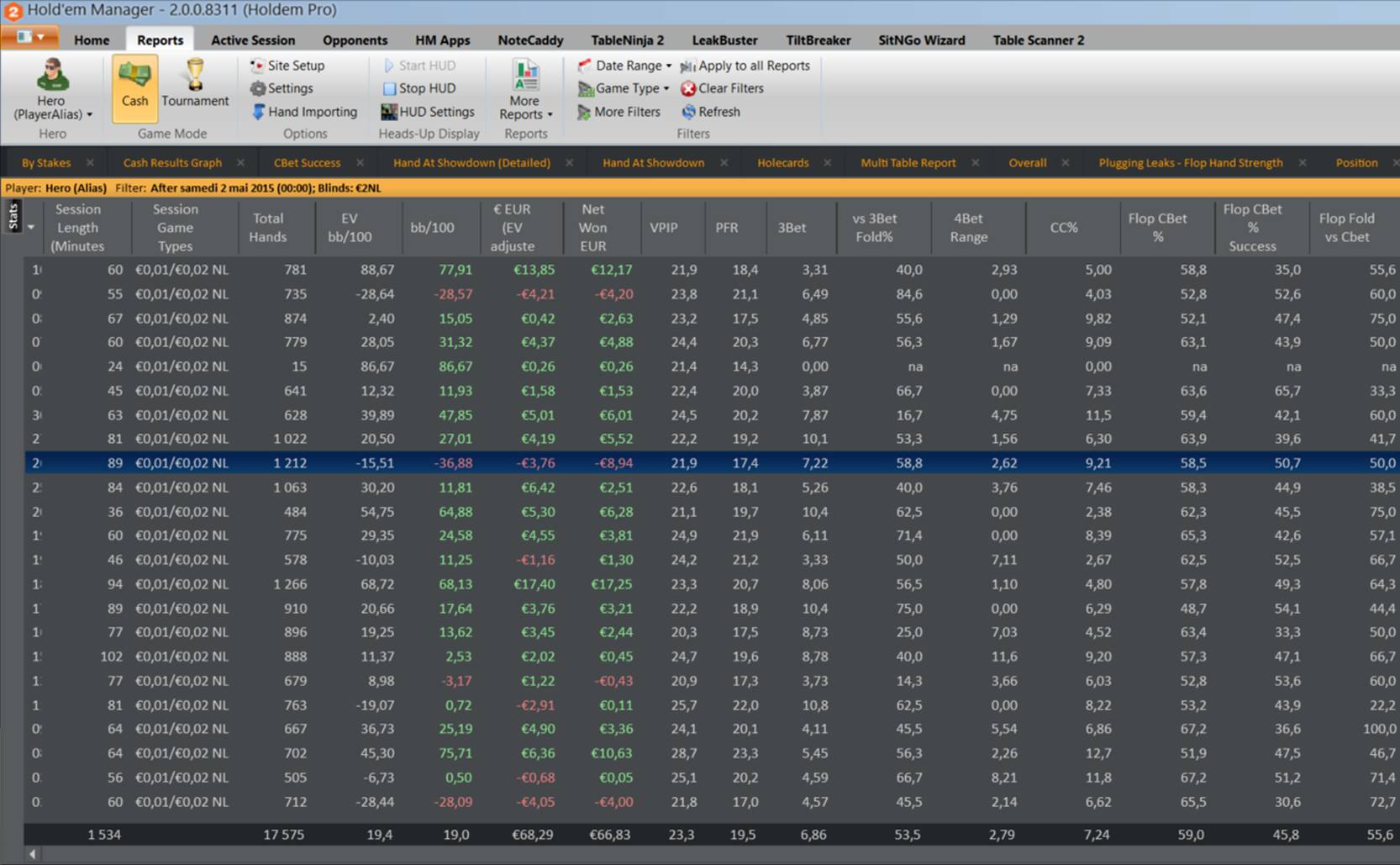Click the Date Range filter icon
The width and height of the screenshot is (1400, 865).
[x=585, y=66]
